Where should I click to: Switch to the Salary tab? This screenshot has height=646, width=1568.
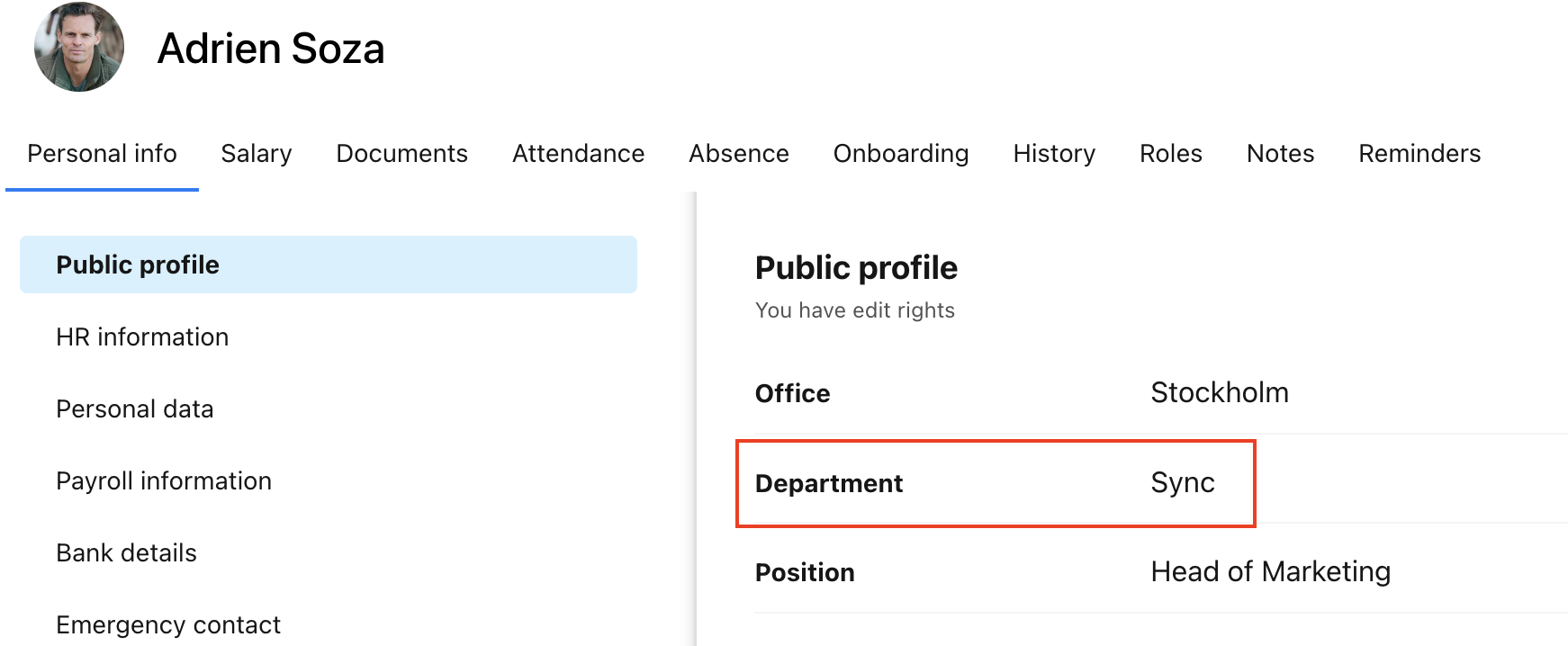coord(257,154)
